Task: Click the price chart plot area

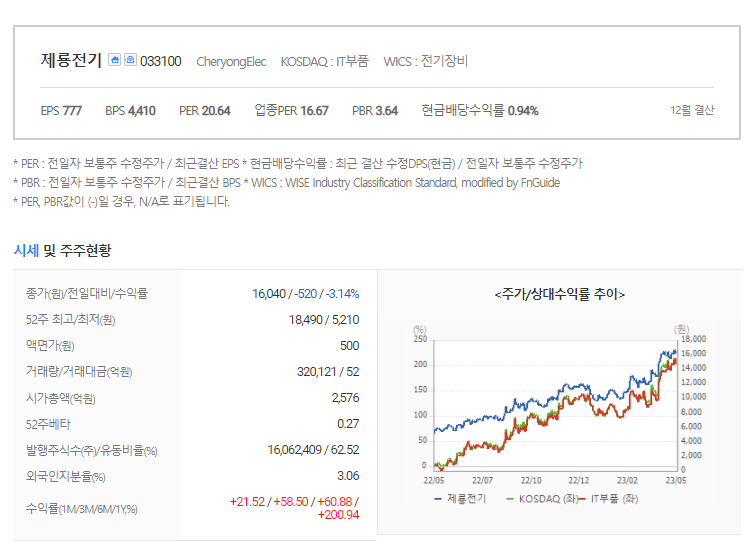Action: click(555, 405)
